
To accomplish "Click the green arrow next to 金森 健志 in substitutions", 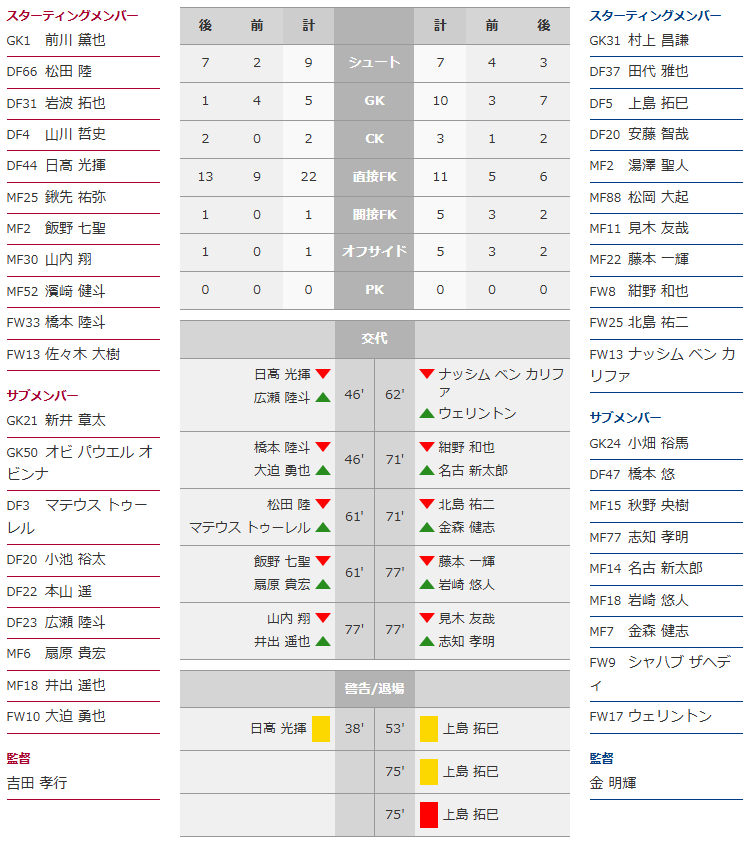I will click(427, 527).
